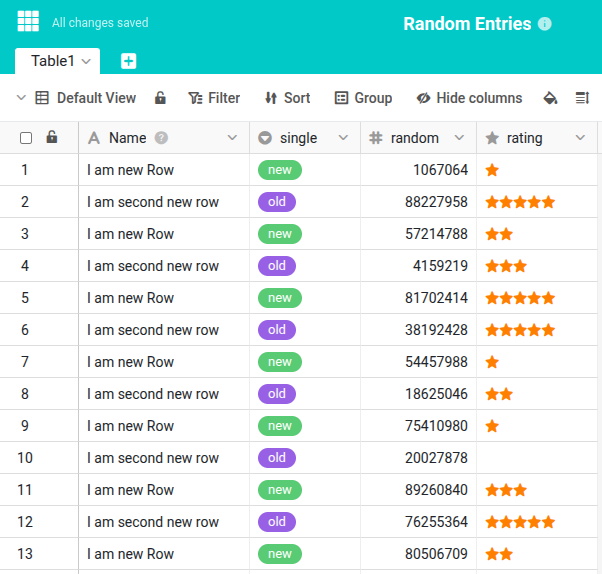This screenshot has height=574, width=602.
Task: Expand the views list chevron before Default View
Action: pyautogui.click(x=21, y=98)
